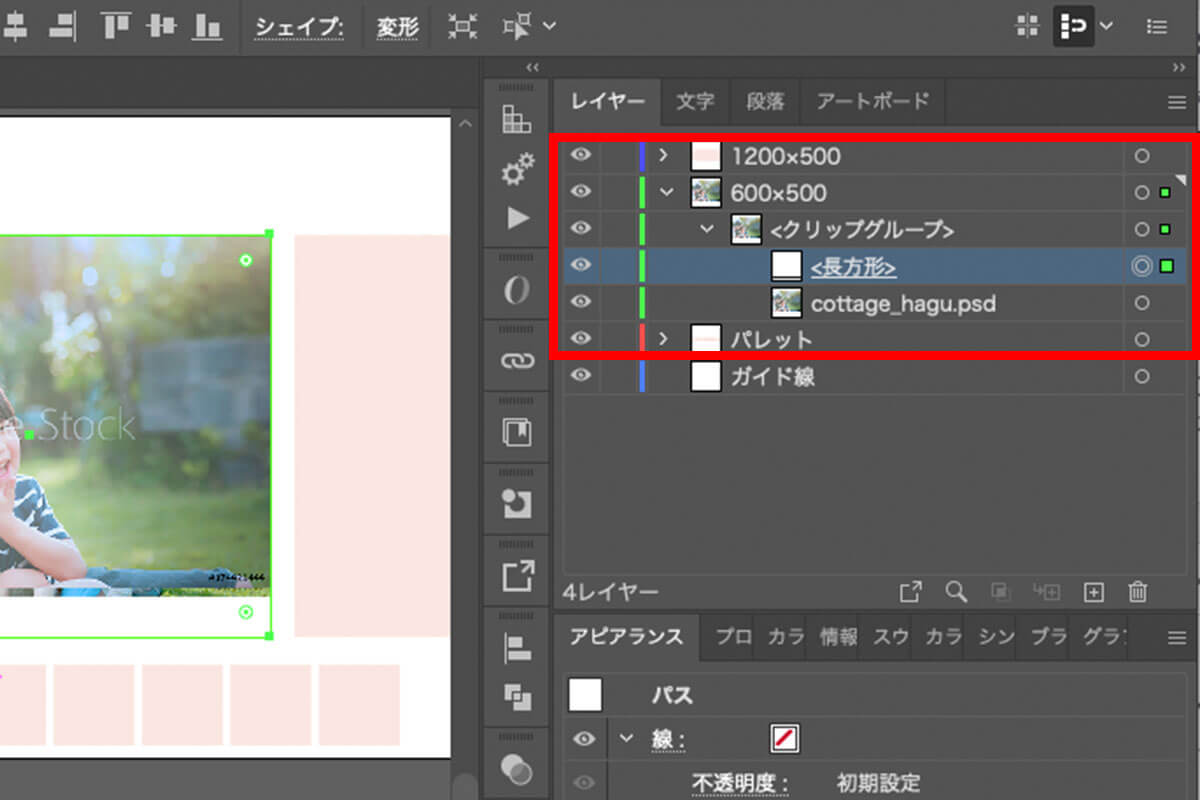Click the locate object magnifier icon

[x=956, y=592]
